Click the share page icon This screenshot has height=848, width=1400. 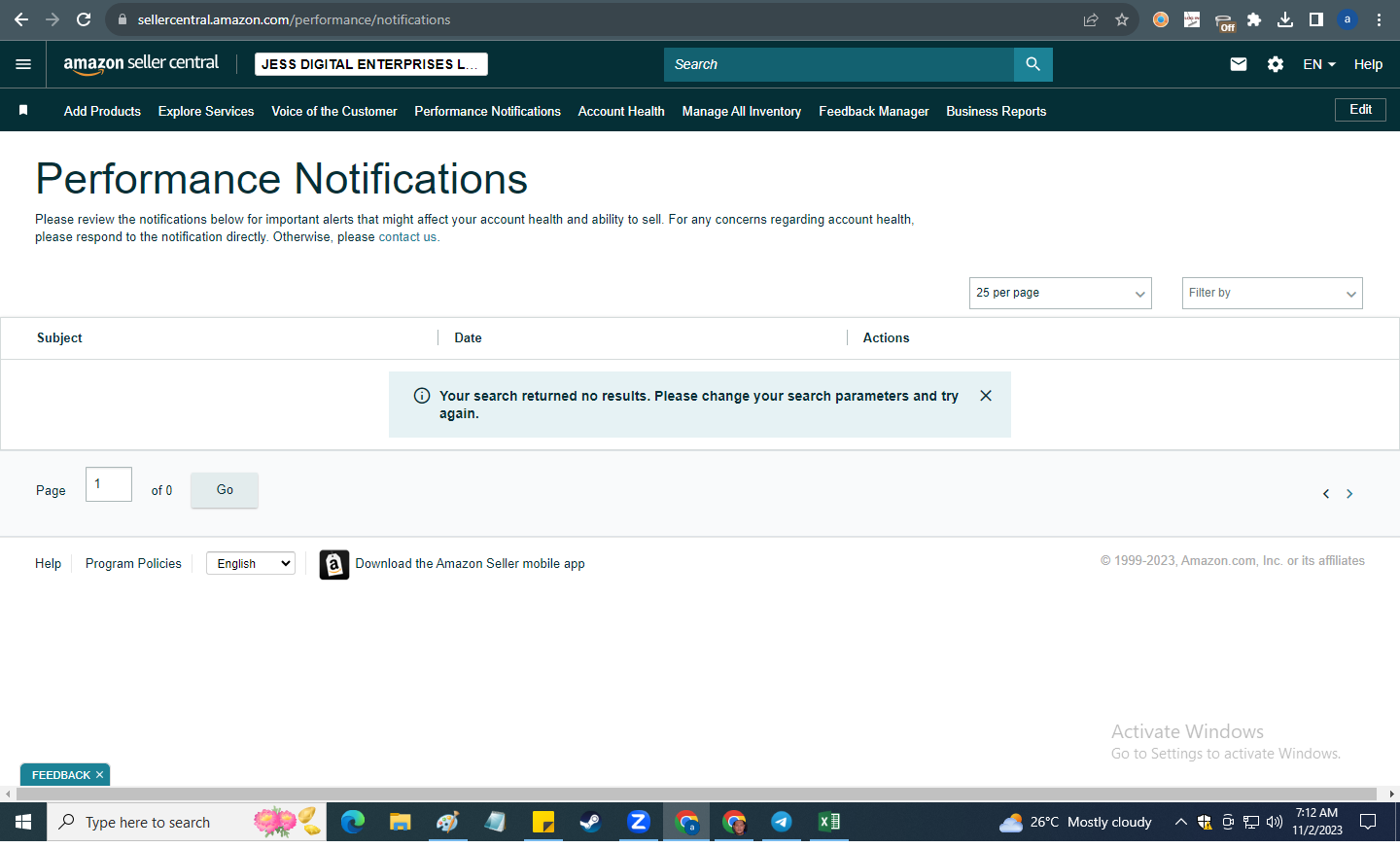[1091, 19]
